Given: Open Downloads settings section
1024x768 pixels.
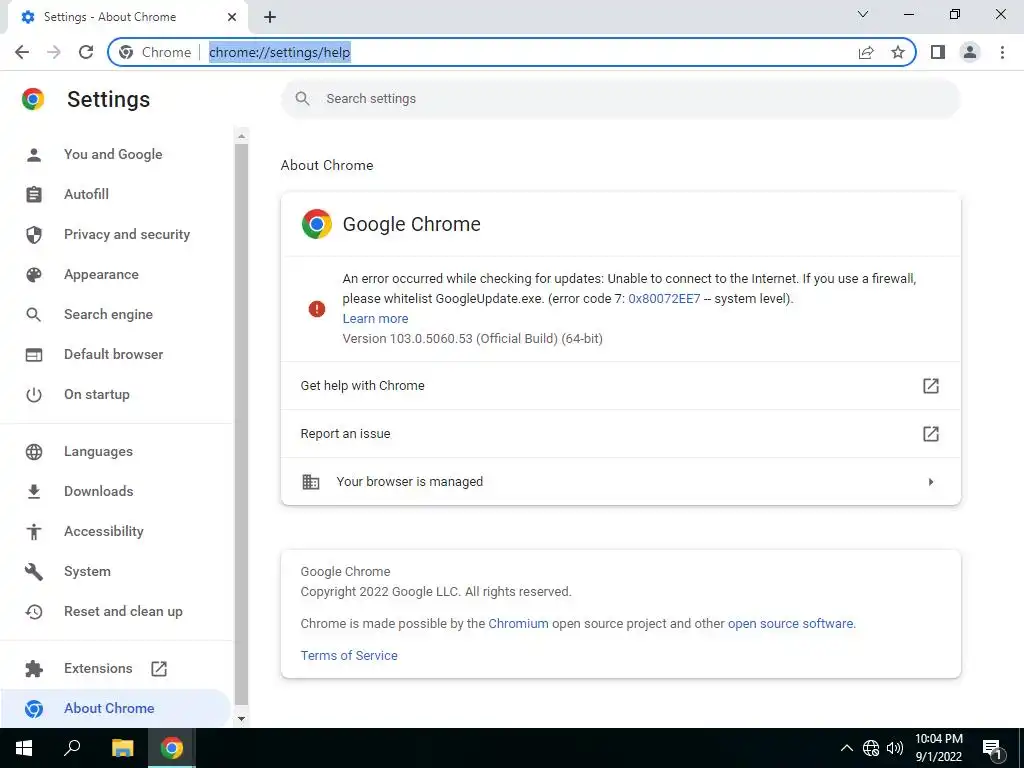Looking at the screenshot, I should 99,491.
